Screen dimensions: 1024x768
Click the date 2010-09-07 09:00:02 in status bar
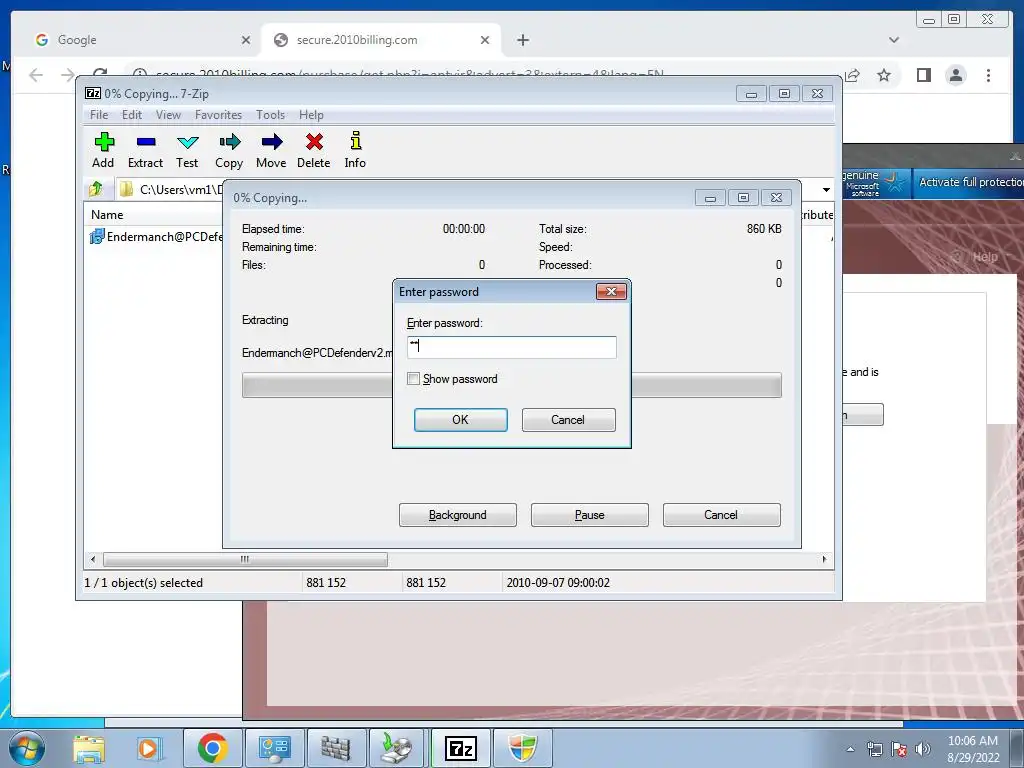pos(558,583)
